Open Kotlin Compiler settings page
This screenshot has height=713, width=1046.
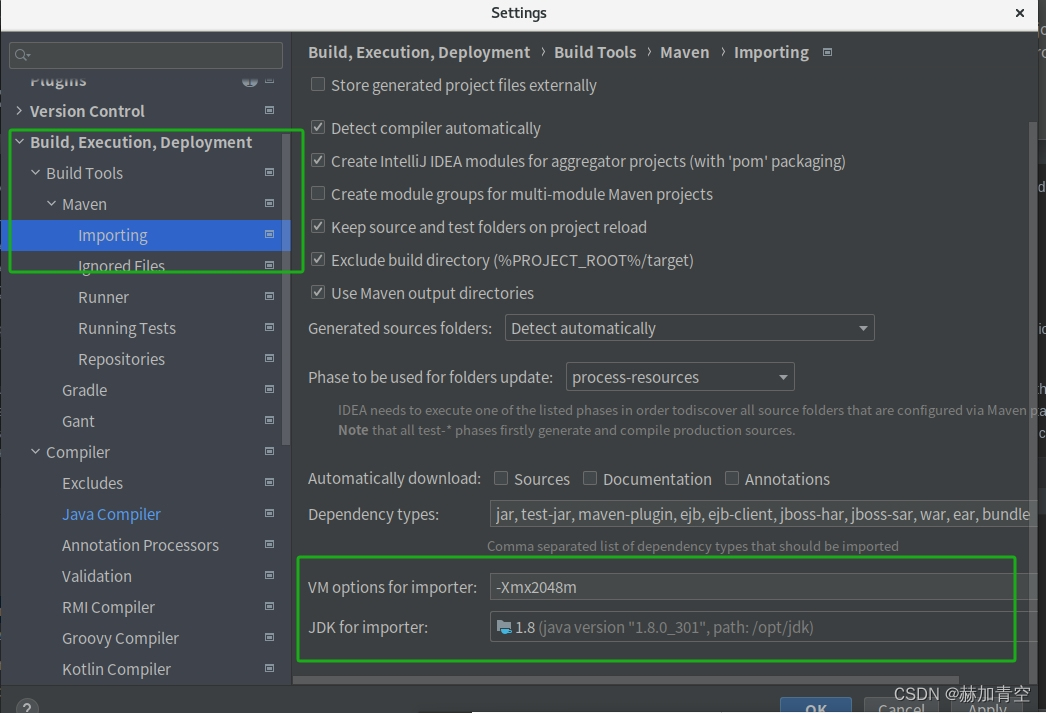[116, 670]
